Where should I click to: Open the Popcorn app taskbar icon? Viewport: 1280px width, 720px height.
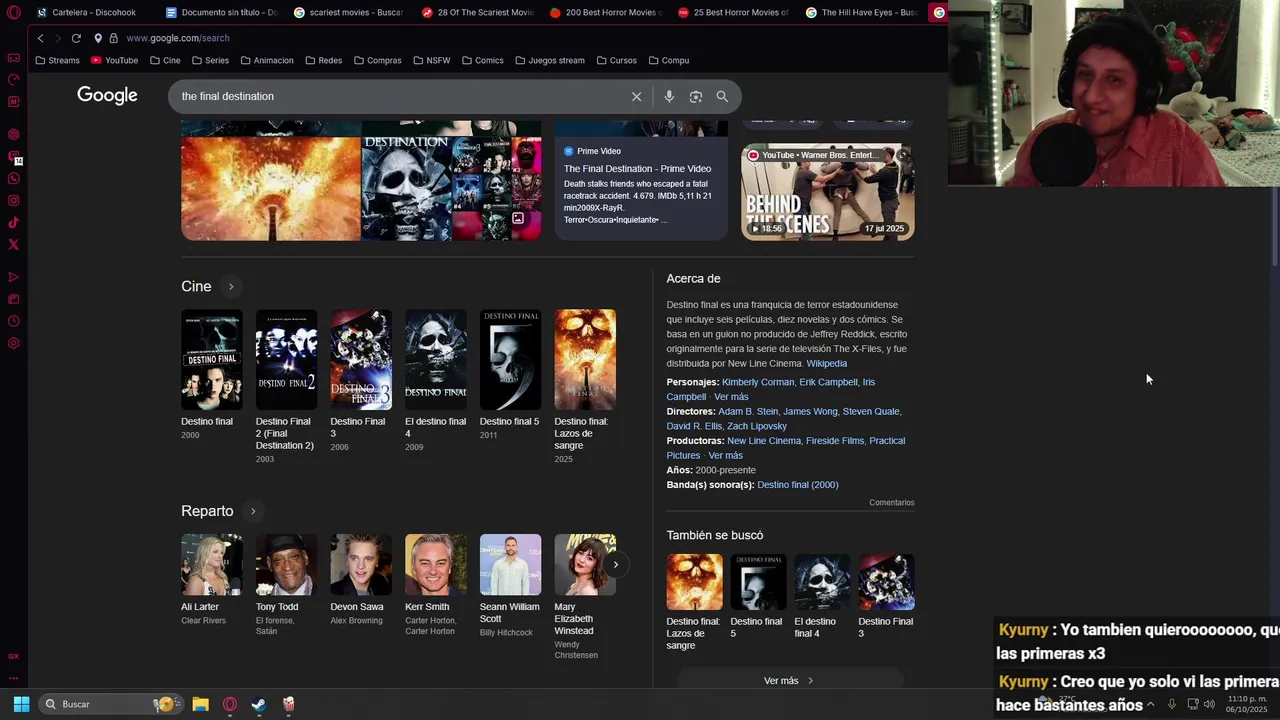(x=288, y=704)
